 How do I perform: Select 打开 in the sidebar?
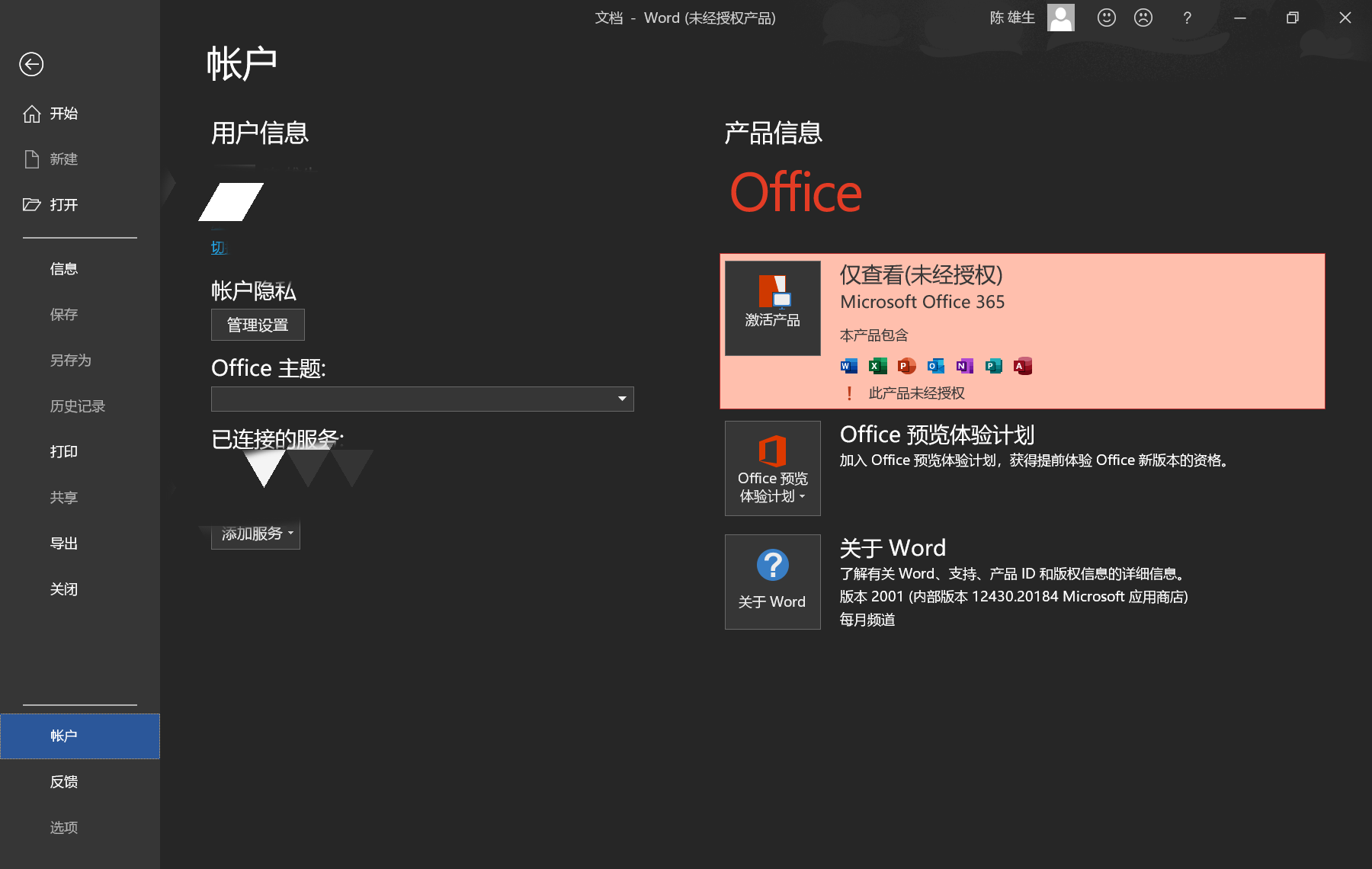point(80,204)
